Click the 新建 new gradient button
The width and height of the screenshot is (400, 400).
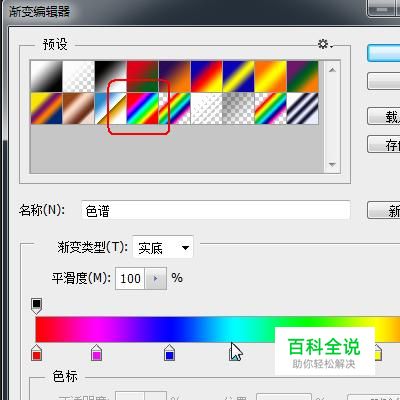tap(384, 210)
